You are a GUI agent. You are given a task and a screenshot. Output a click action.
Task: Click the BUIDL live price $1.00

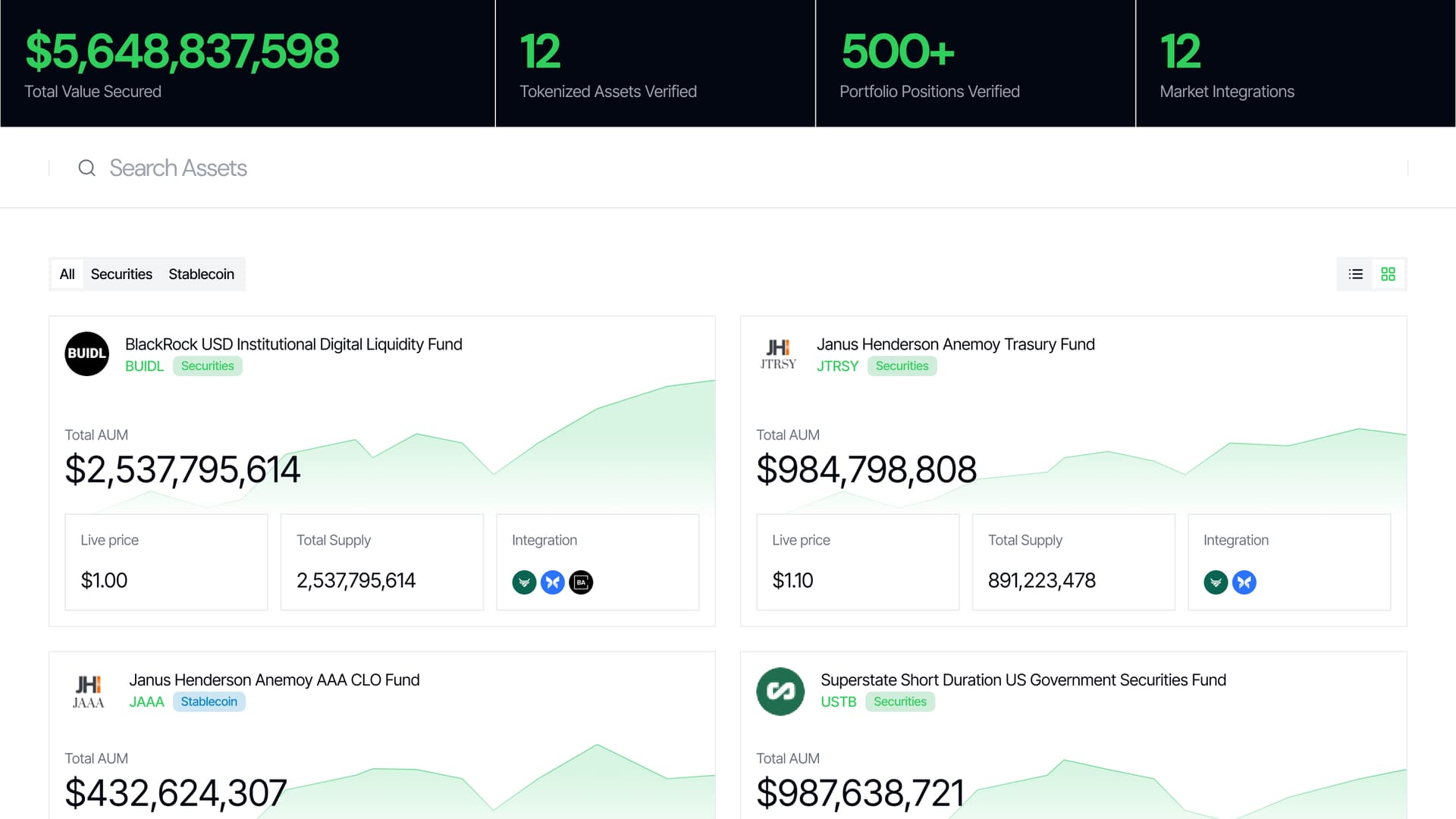(104, 581)
